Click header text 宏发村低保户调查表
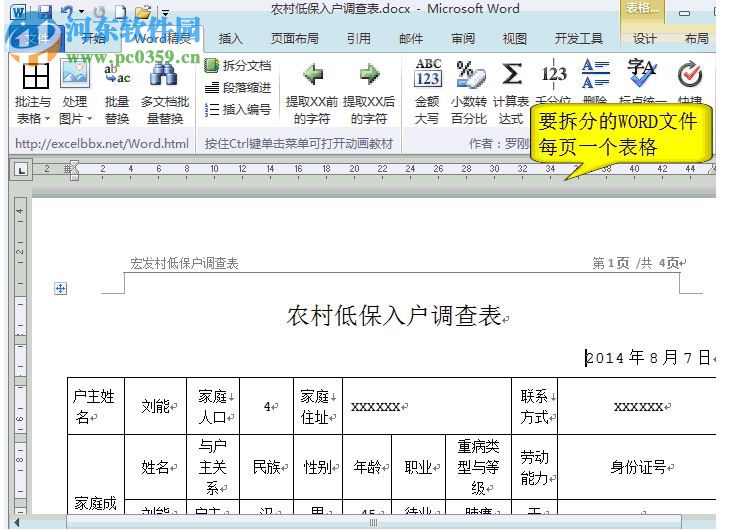The width and height of the screenshot is (736, 531). click(x=184, y=263)
